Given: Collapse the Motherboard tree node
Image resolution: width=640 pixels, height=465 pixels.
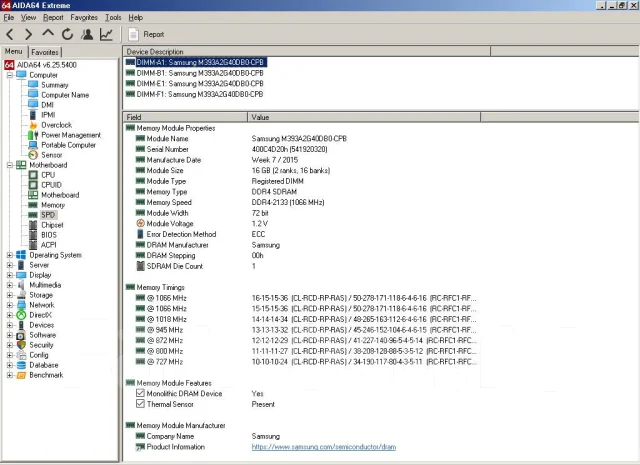Looking at the screenshot, I should click(10, 165).
